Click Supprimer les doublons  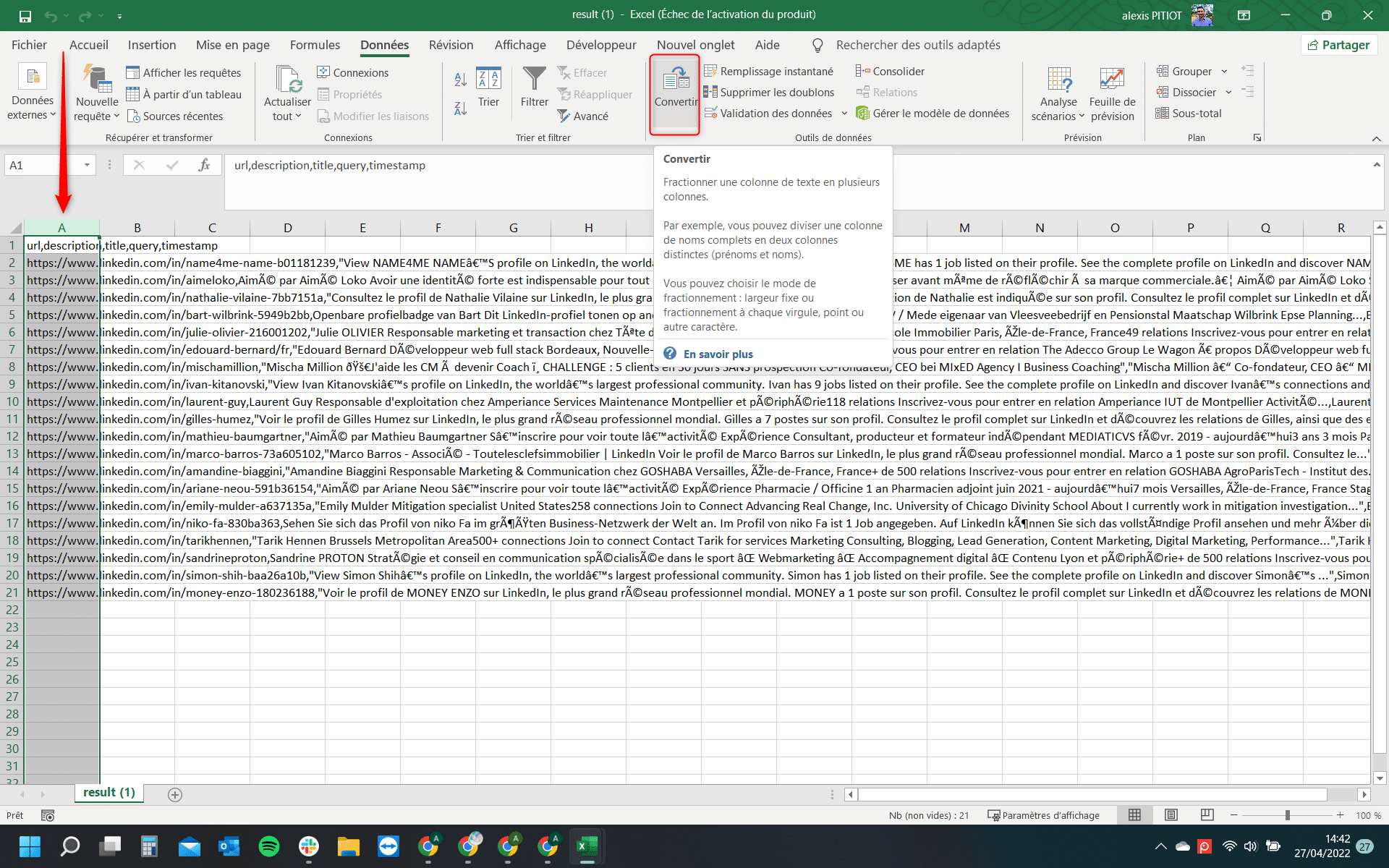769,92
